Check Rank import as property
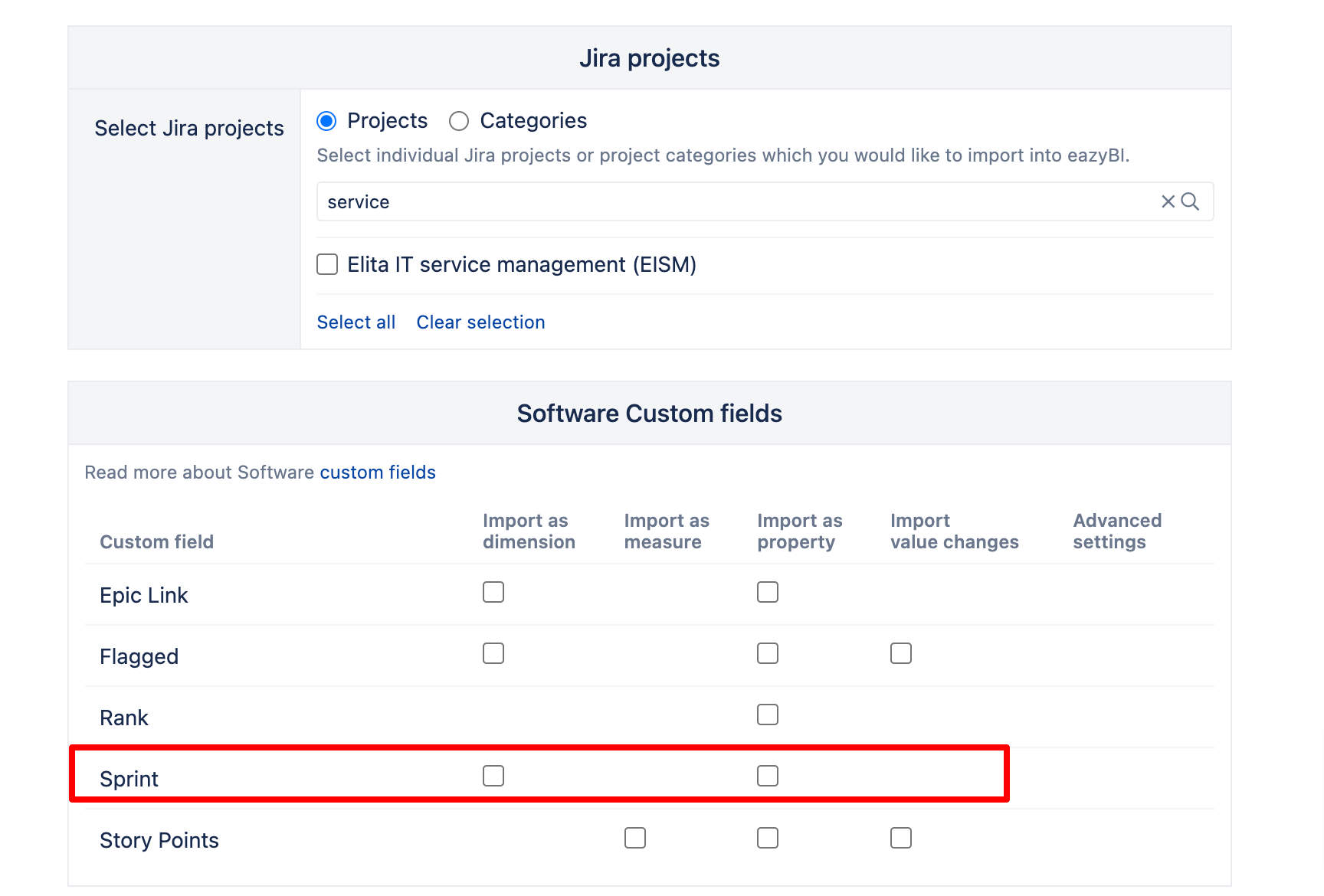 coord(767,714)
